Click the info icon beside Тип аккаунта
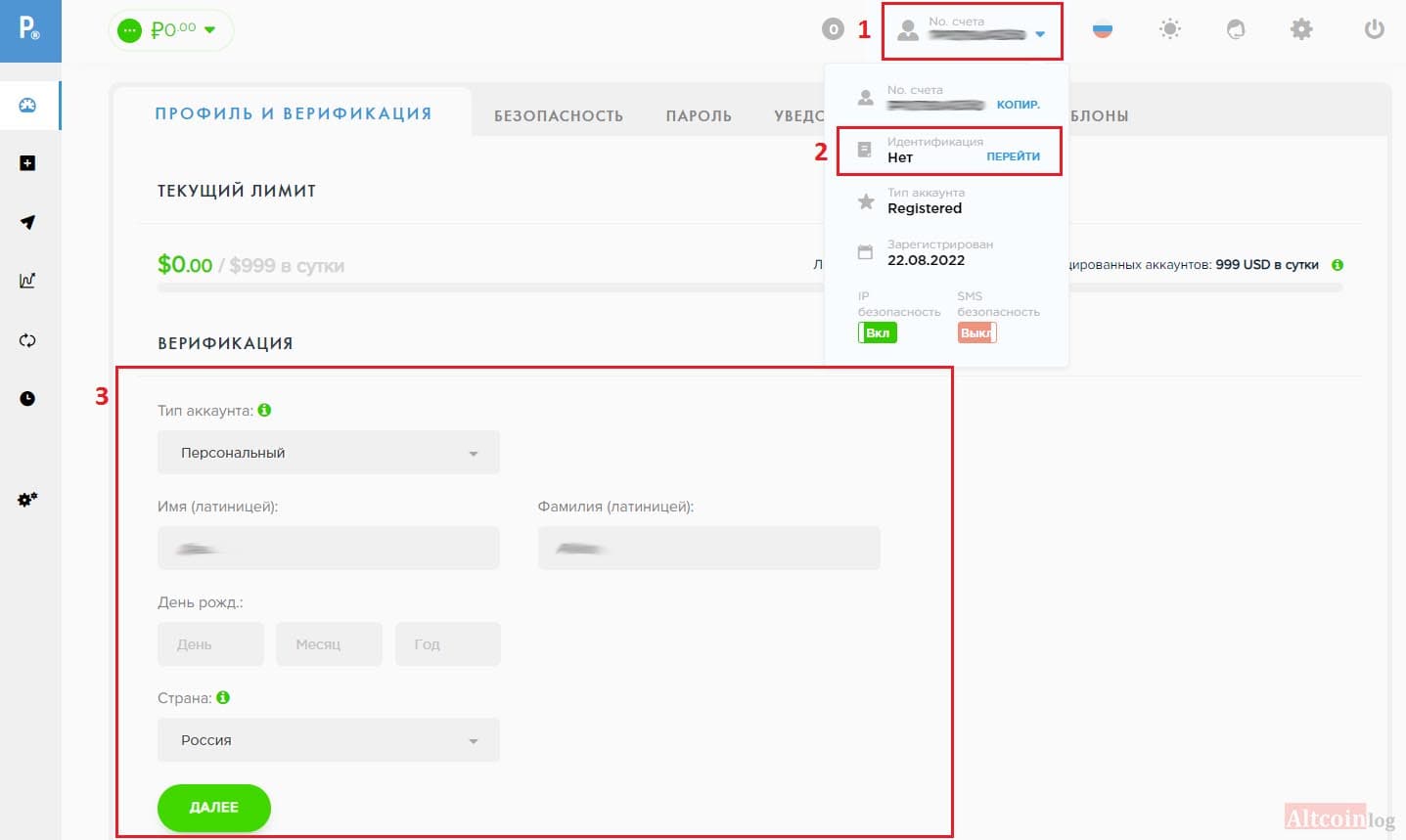The width and height of the screenshot is (1406, 840). 264,411
